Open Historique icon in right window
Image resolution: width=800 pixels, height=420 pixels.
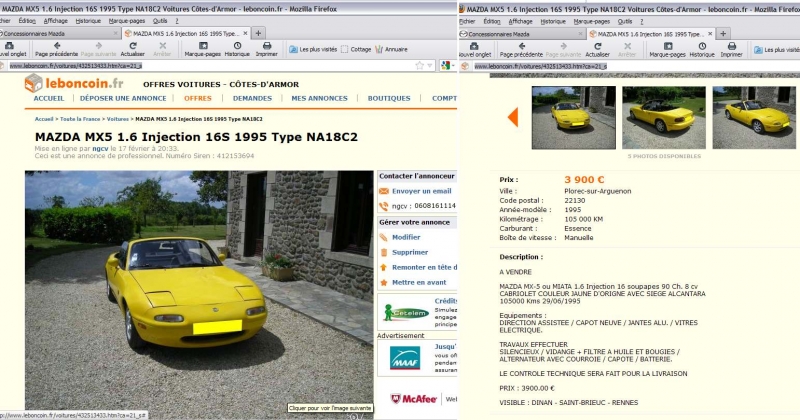tap(702, 46)
